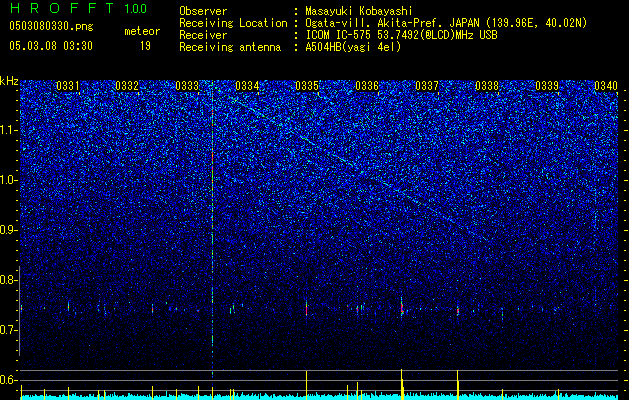The width and height of the screenshot is (629, 400).
Task: Click the ICOM IC-575 receiver text
Action: pyautogui.click(x=401, y=35)
